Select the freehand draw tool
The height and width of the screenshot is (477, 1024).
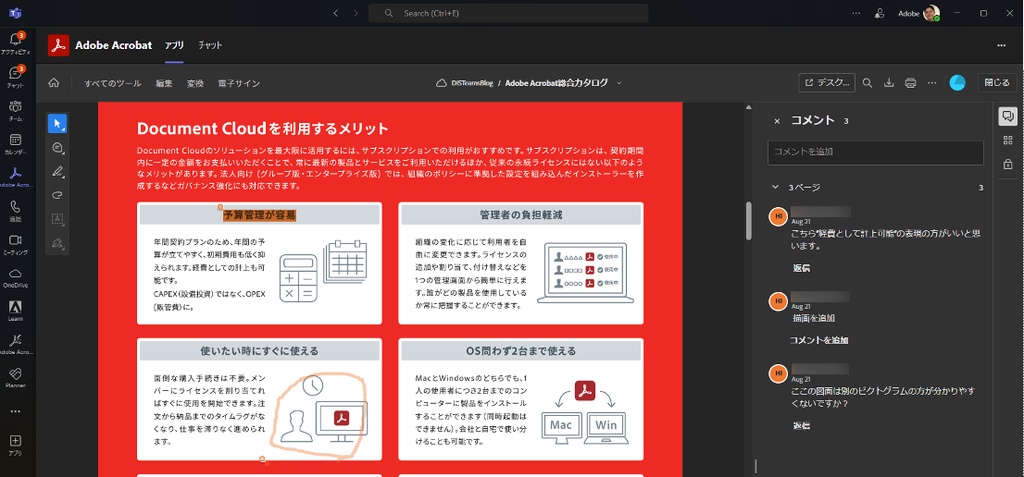[x=57, y=195]
